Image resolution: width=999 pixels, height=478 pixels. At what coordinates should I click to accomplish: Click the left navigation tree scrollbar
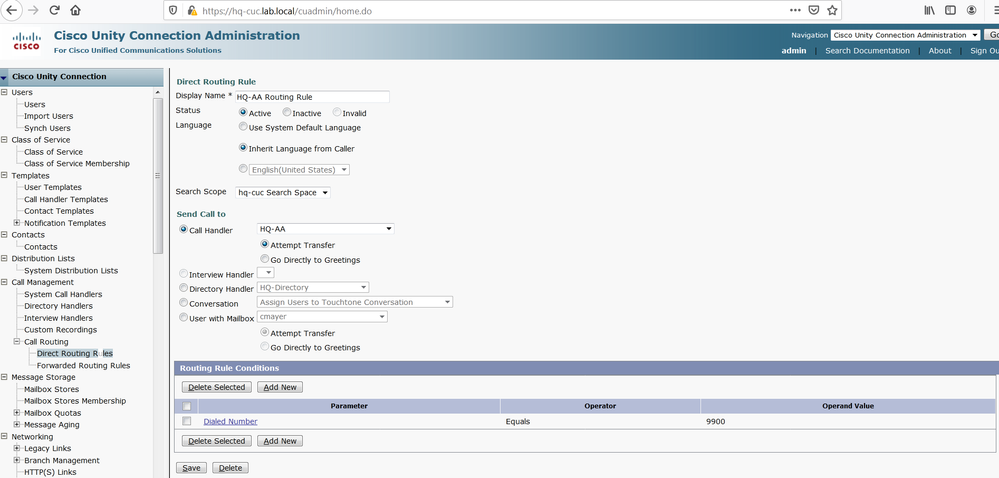tap(159, 175)
